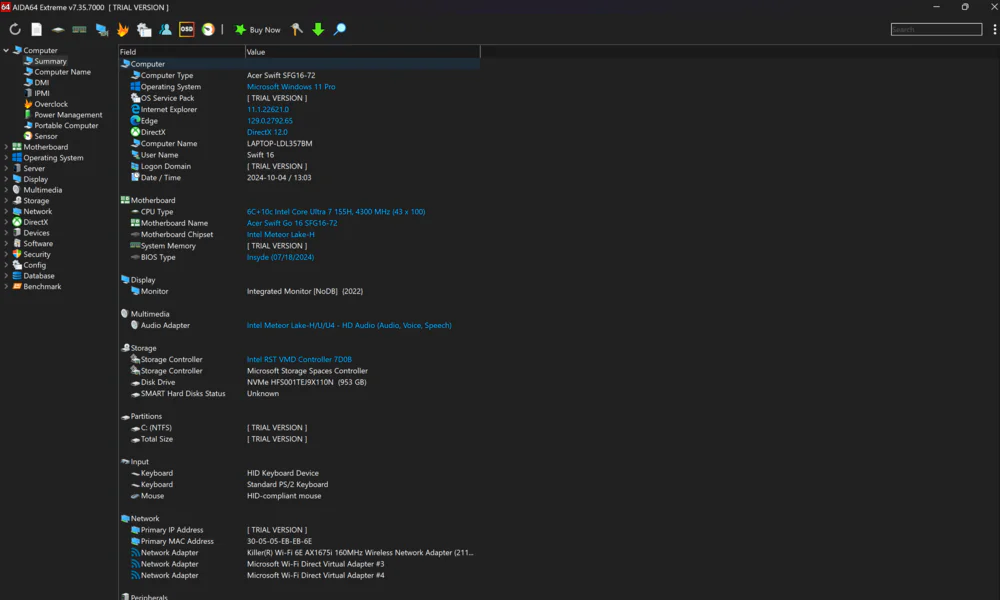Expand the Multimedia tree node
This screenshot has width=1000, height=600.
[x=6, y=190]
